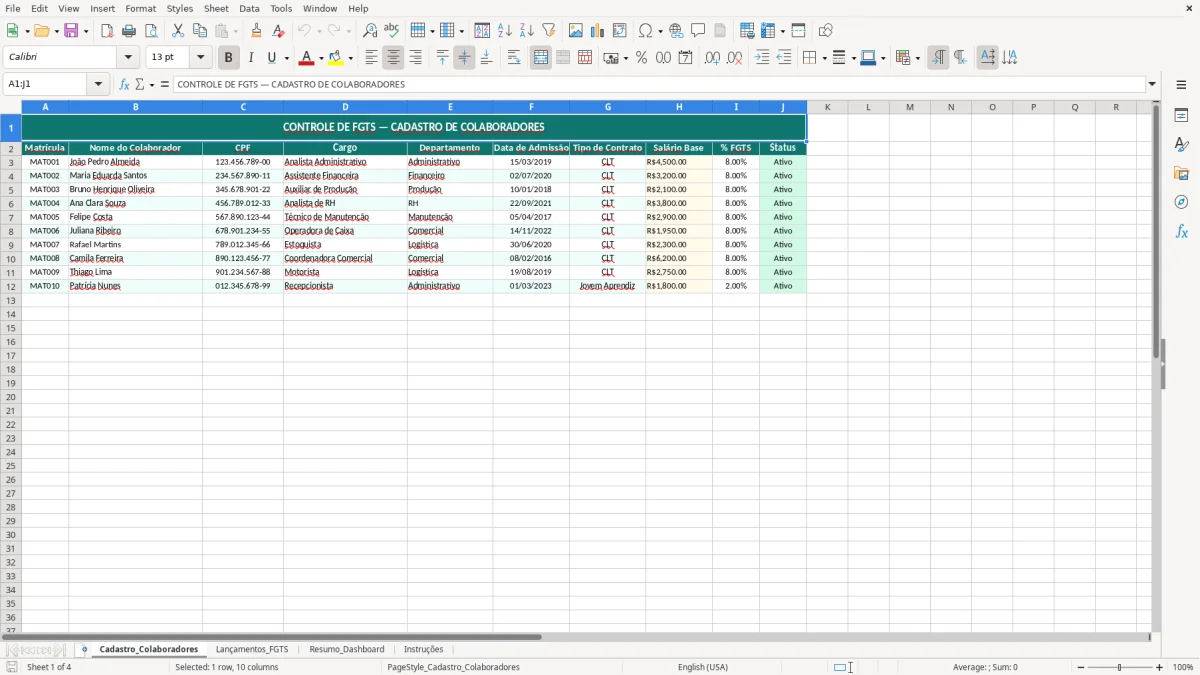Toggle Align Right

click(415, 58)
